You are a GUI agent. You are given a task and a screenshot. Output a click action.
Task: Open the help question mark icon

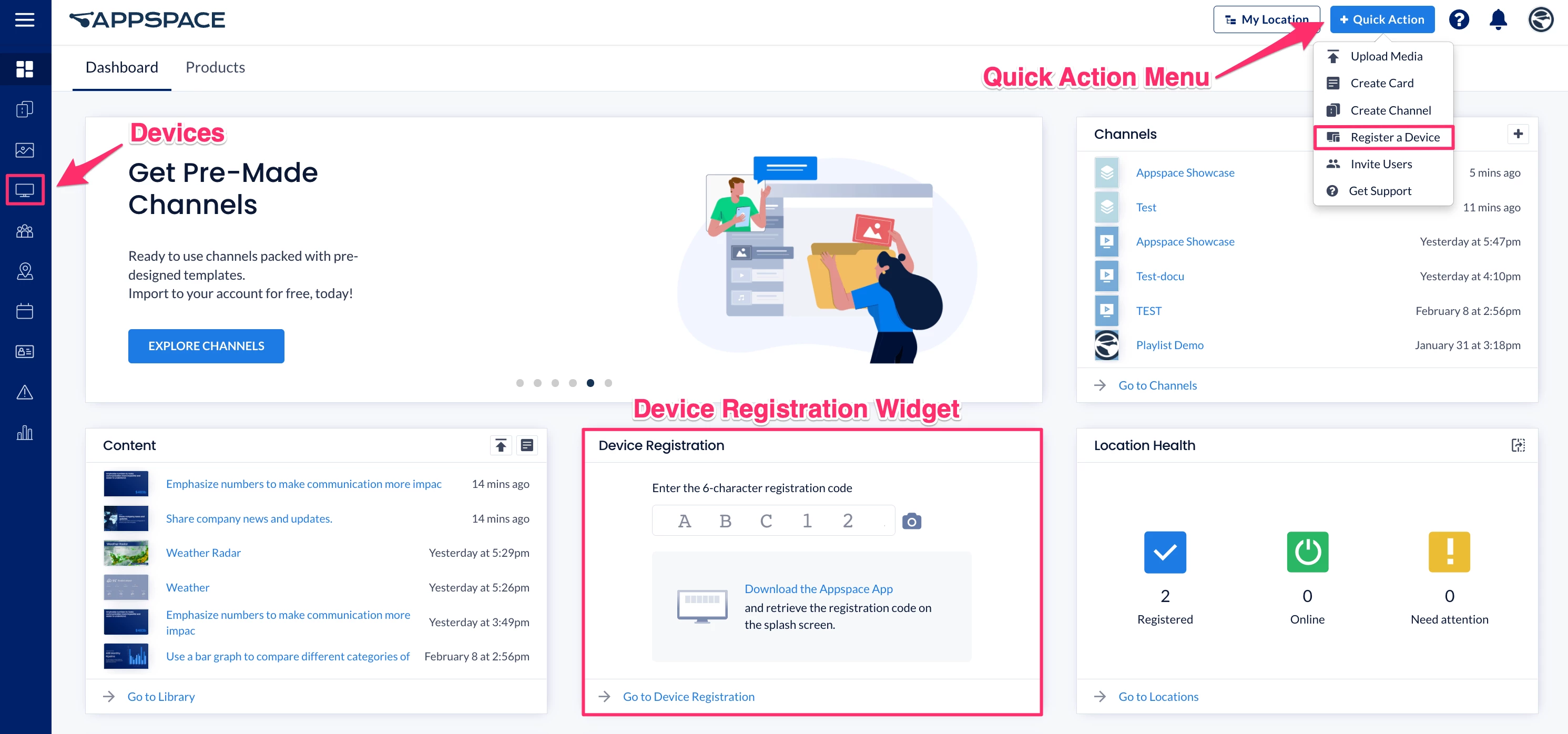[1459, 19]
